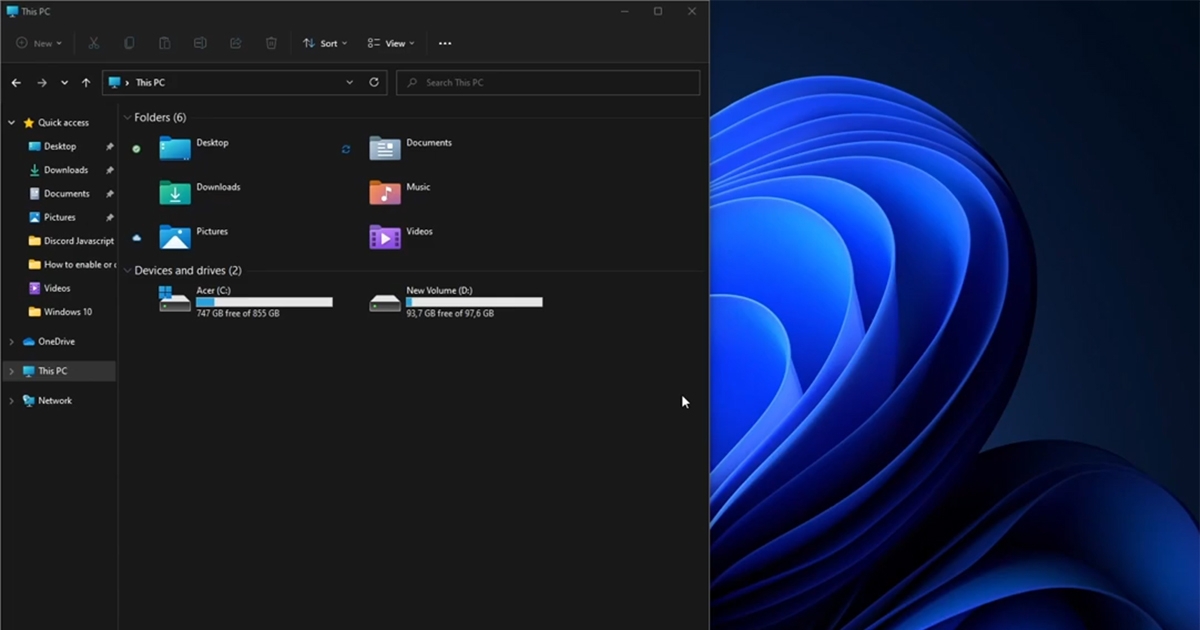The width and height of the screenshot is (1200, 630).
Task: Click the Search This PC field
Action: point(548,83)
